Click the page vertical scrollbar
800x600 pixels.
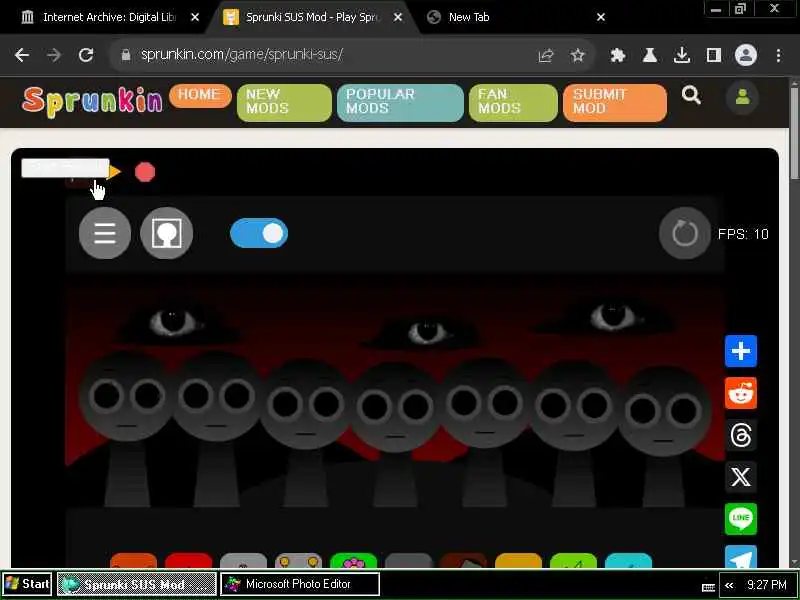[794, 133]
